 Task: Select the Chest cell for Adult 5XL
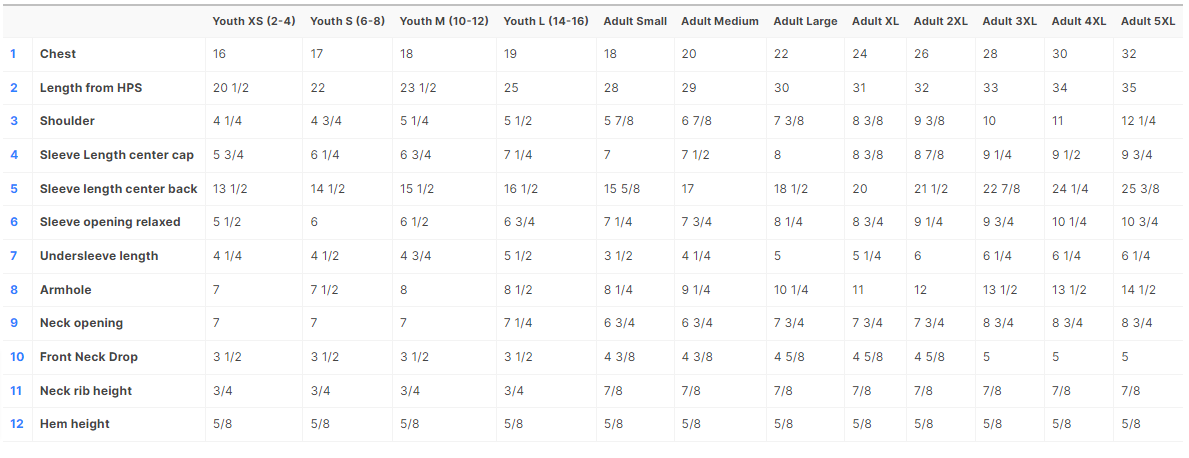coord(1129,54)
